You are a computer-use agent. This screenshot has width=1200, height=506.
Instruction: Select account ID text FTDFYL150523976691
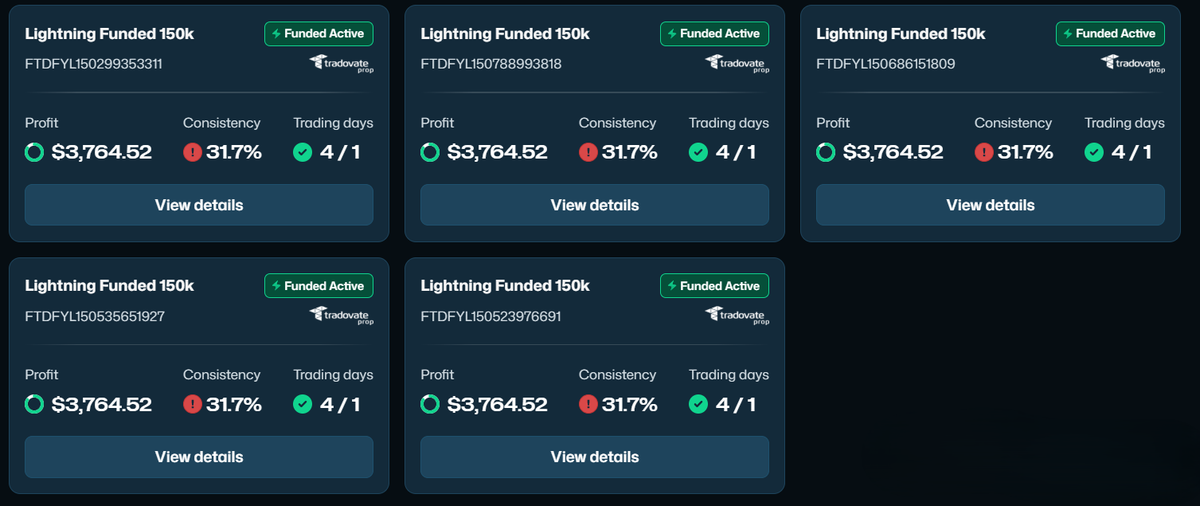pos(491,316)
